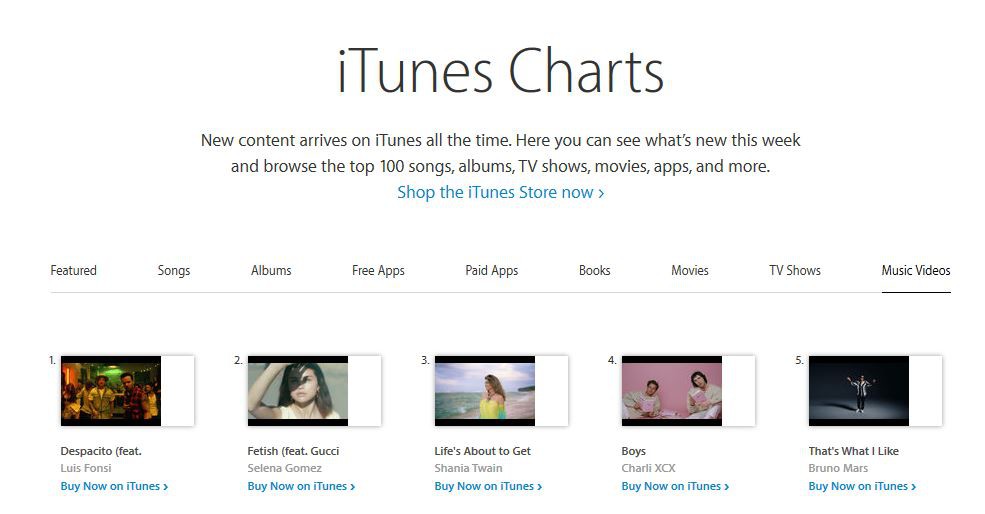985x514 pixels.
Task: Select the Free Apps tab
Action: [x=378, y=270]
